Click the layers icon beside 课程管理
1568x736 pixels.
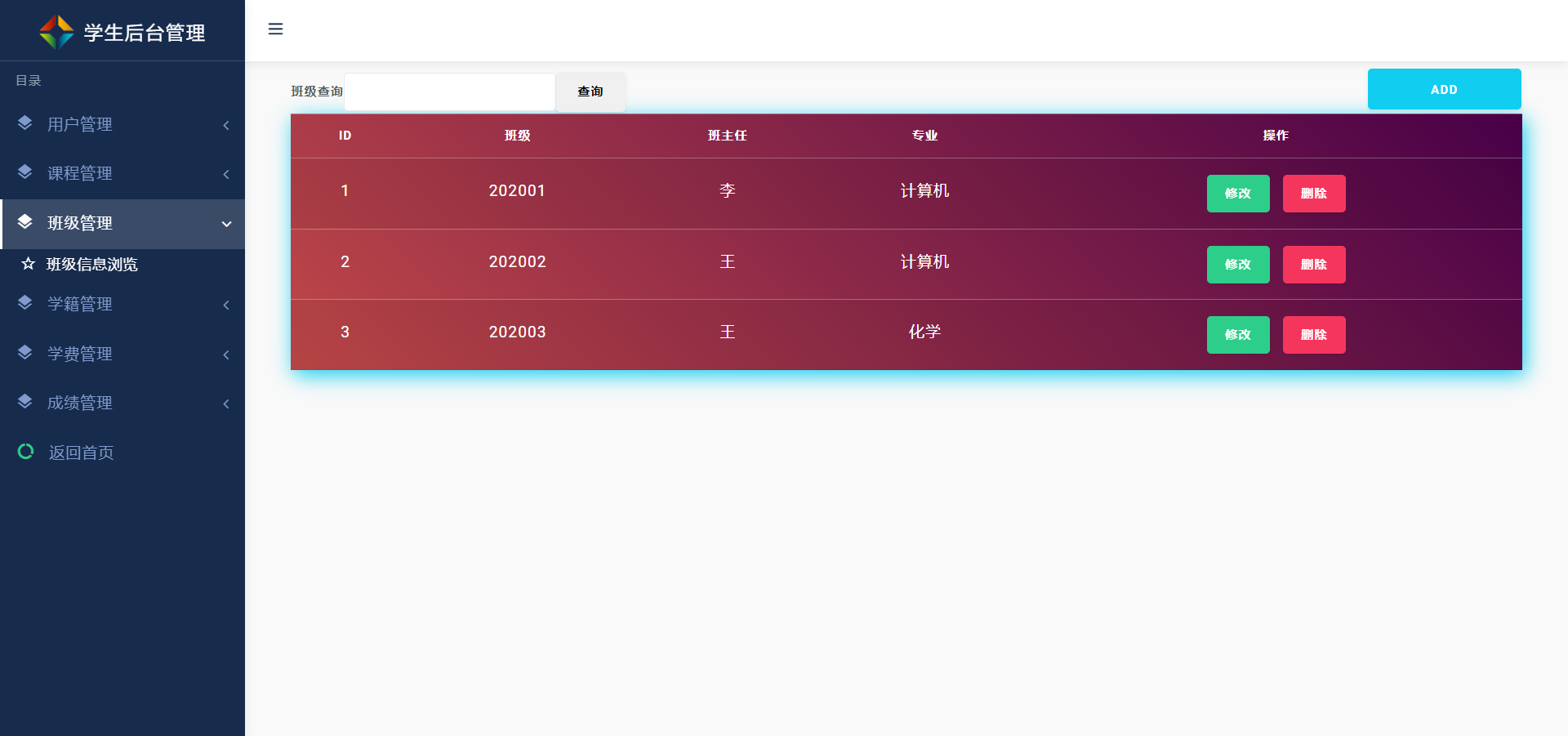click(25, 172)
